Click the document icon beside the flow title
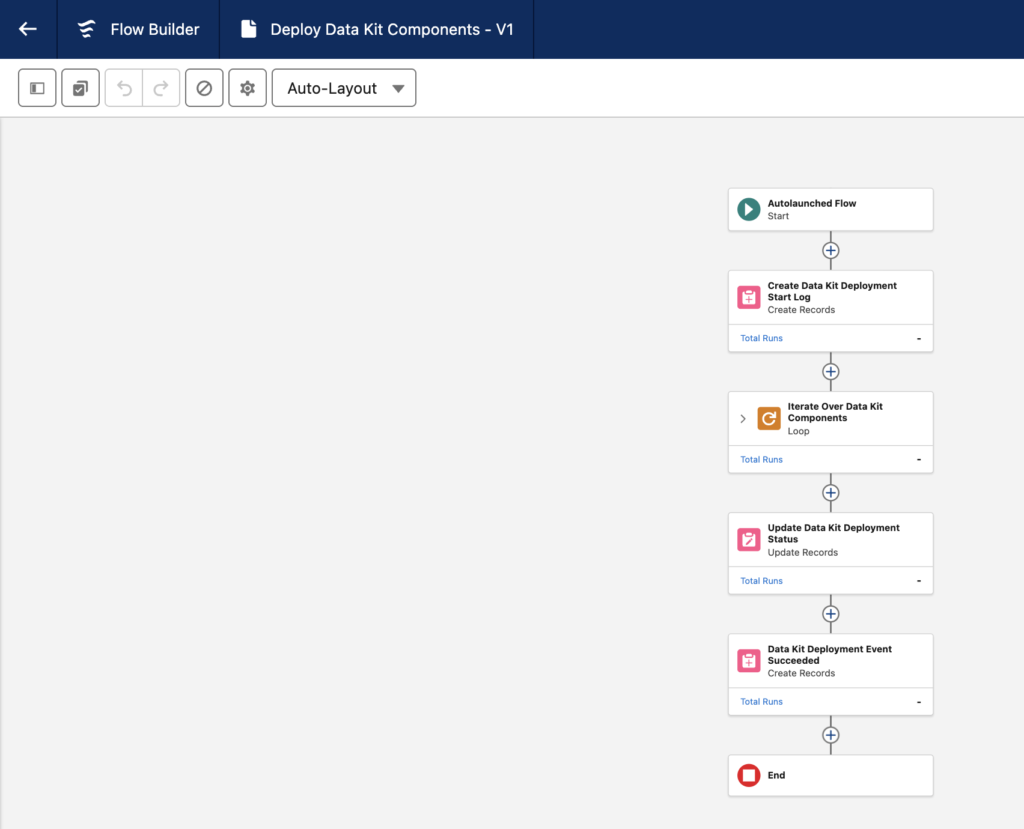The width and height of the screenshot is (1024, 829). [x=247, y=29]
